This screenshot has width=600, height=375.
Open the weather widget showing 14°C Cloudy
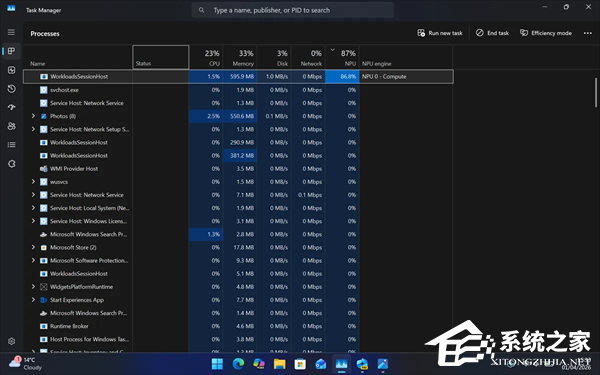[x=25, y=364]
